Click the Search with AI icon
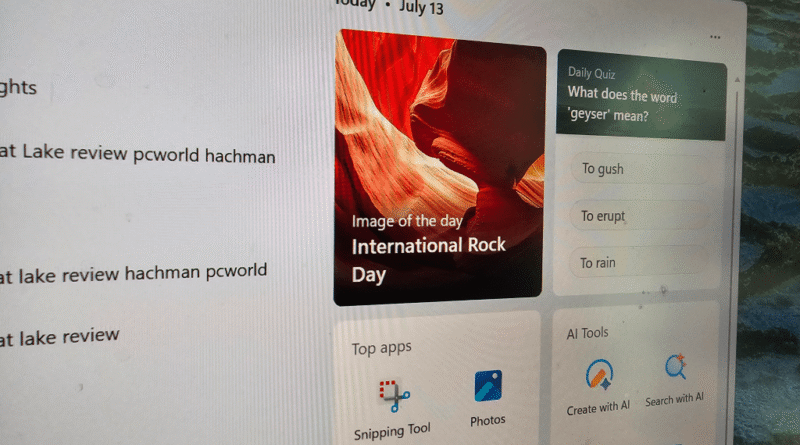The width and height of the screenshot is (800, 445). point(676,367)
